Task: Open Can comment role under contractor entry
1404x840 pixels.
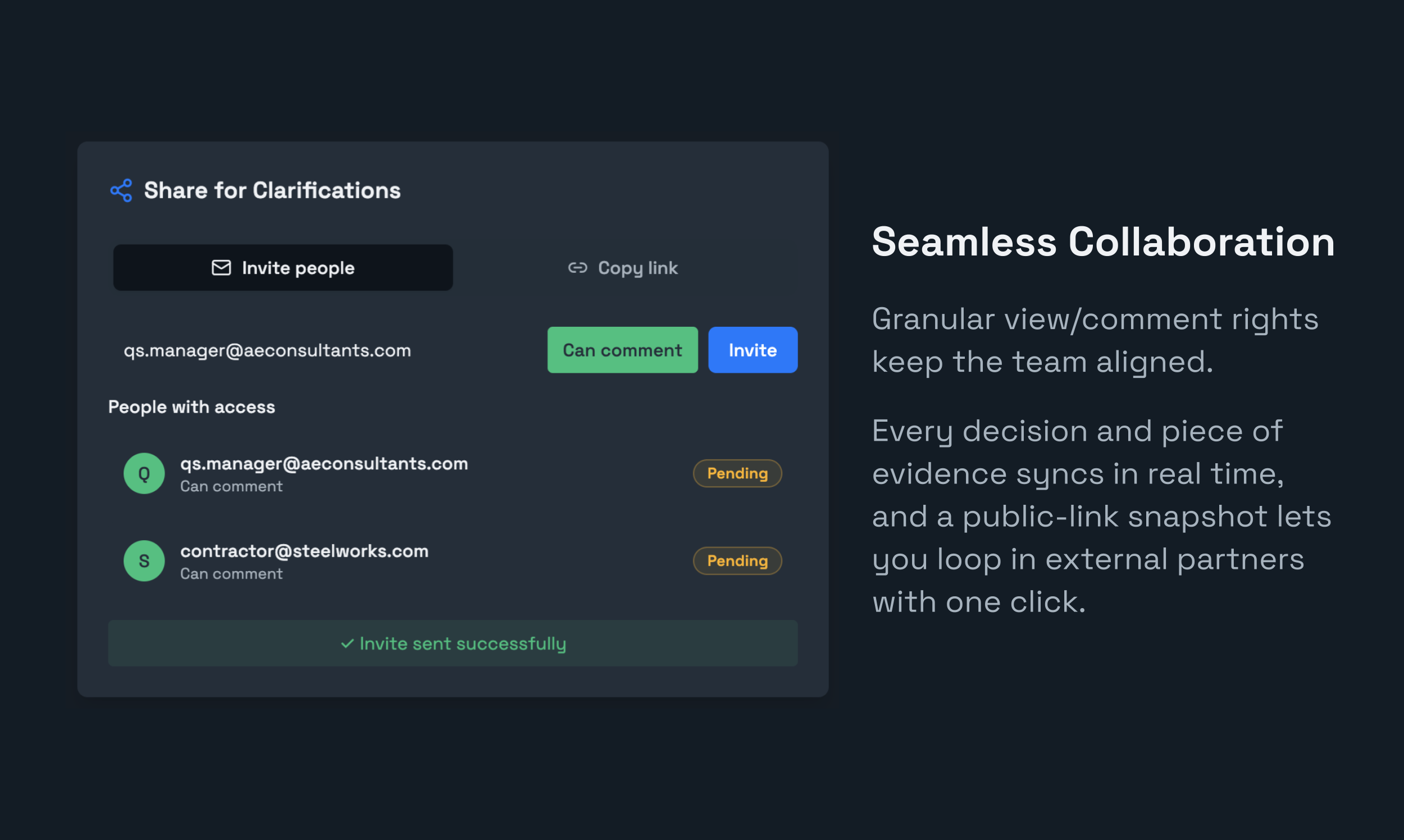Action: point(231,573)
